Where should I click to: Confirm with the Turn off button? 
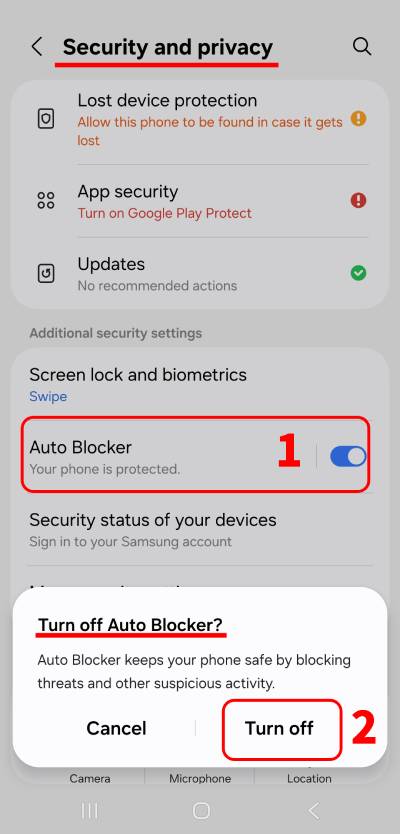tap(281, 729)
